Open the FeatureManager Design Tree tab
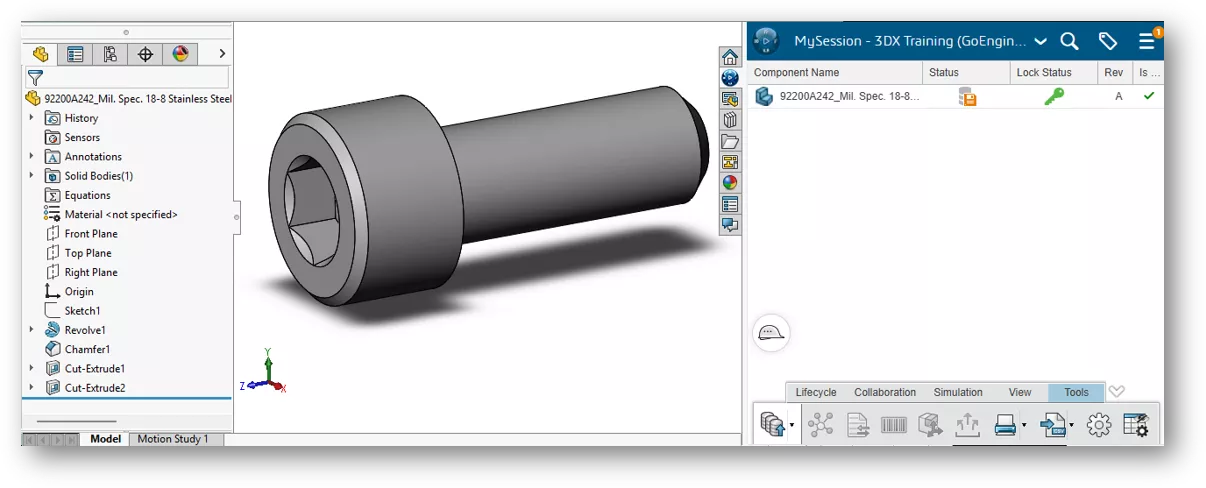This screenshot has height=488, width=1206. pyautogui.click(x=41, y=54)
